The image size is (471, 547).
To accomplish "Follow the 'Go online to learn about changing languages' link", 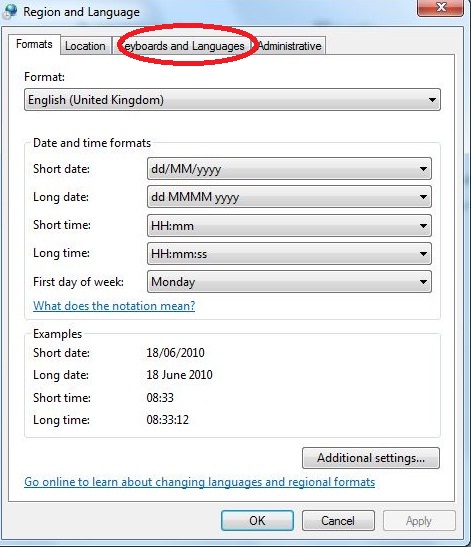I will 200,482.
